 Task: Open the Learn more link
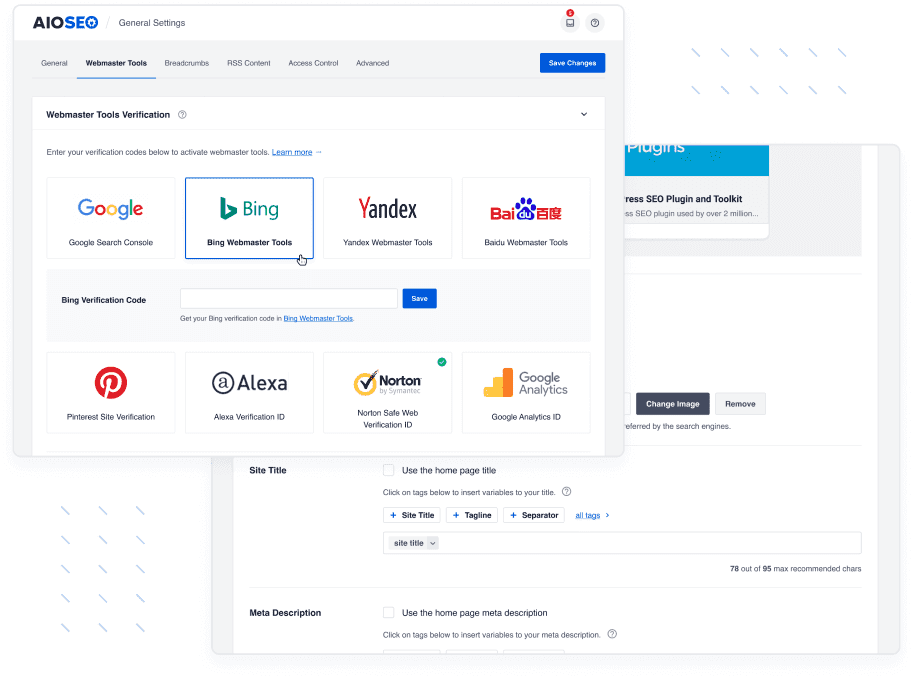pos(292,152)
